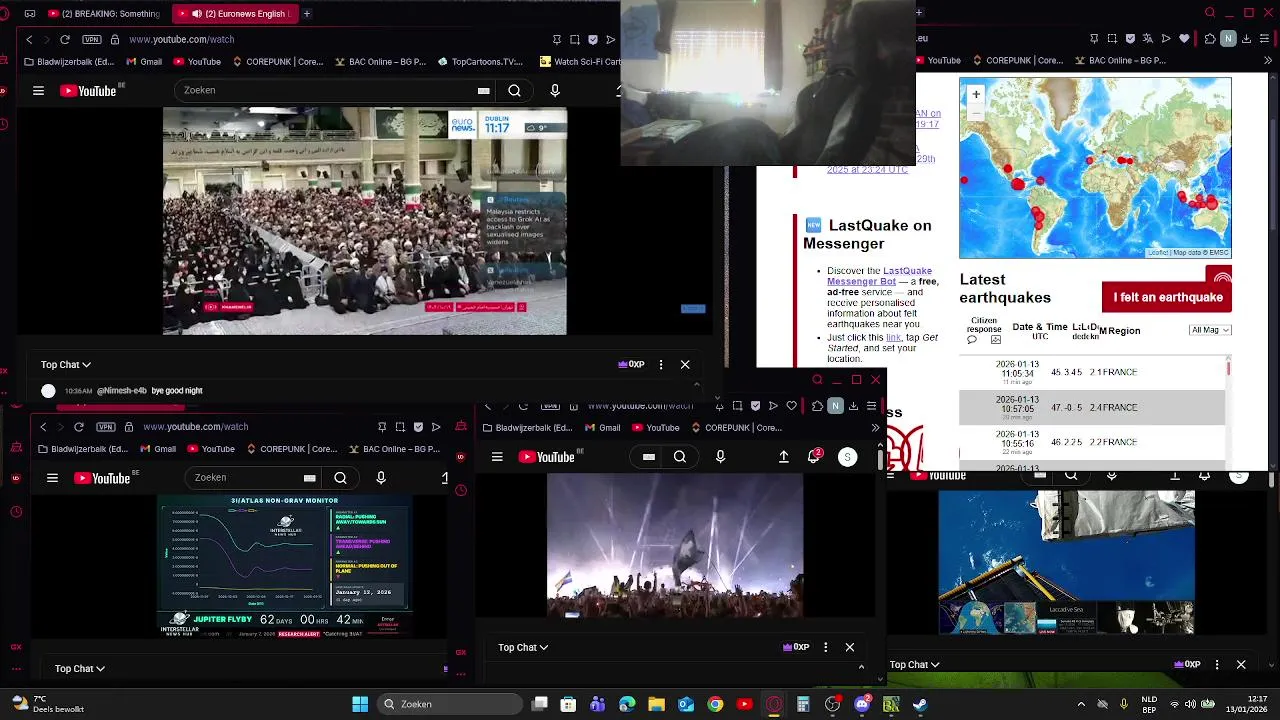Close chat panel in Euronews window
This screenshot has height=720, width=1280.
685,364
